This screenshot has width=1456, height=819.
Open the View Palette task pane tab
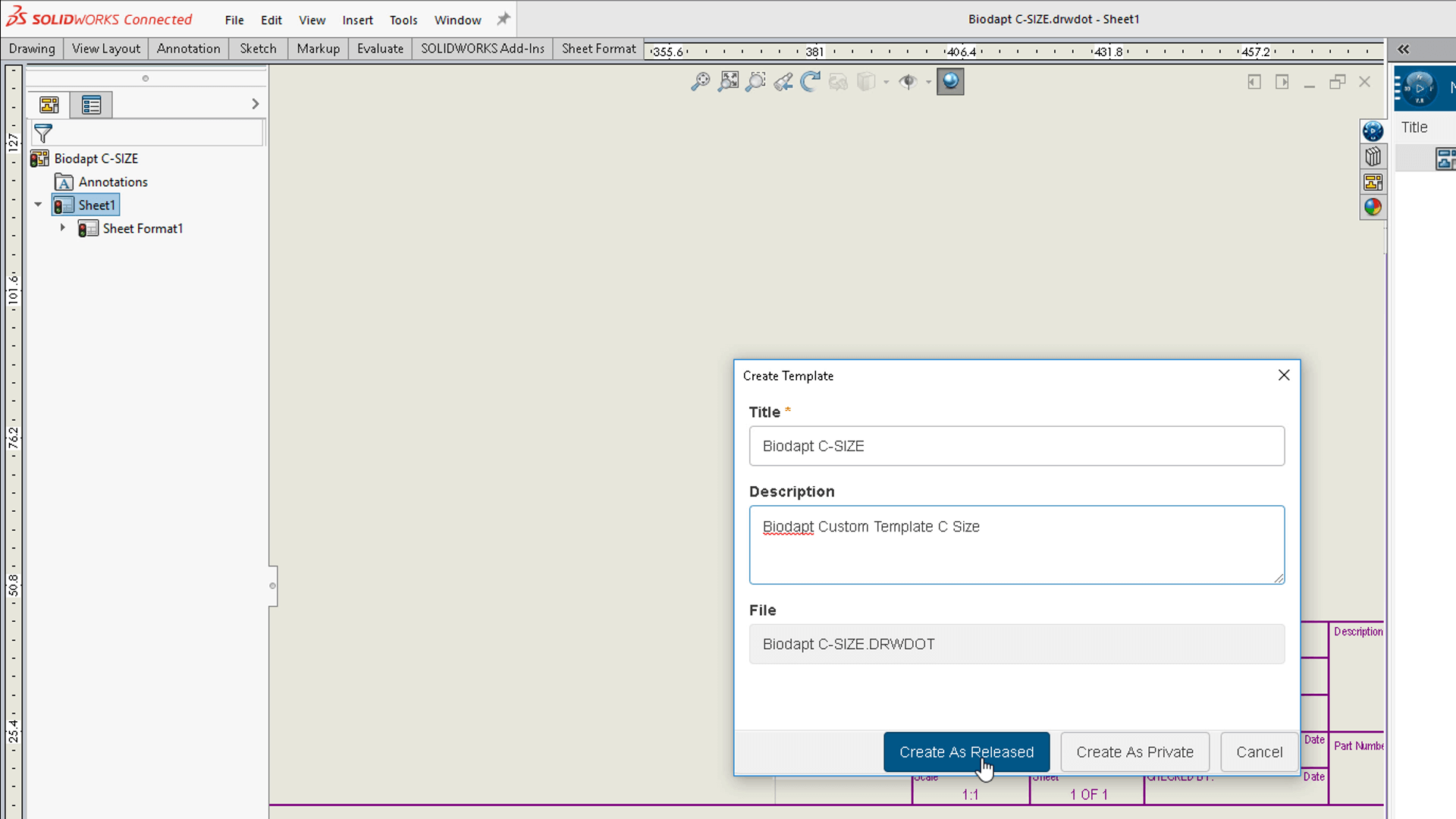pos(1373,182)
